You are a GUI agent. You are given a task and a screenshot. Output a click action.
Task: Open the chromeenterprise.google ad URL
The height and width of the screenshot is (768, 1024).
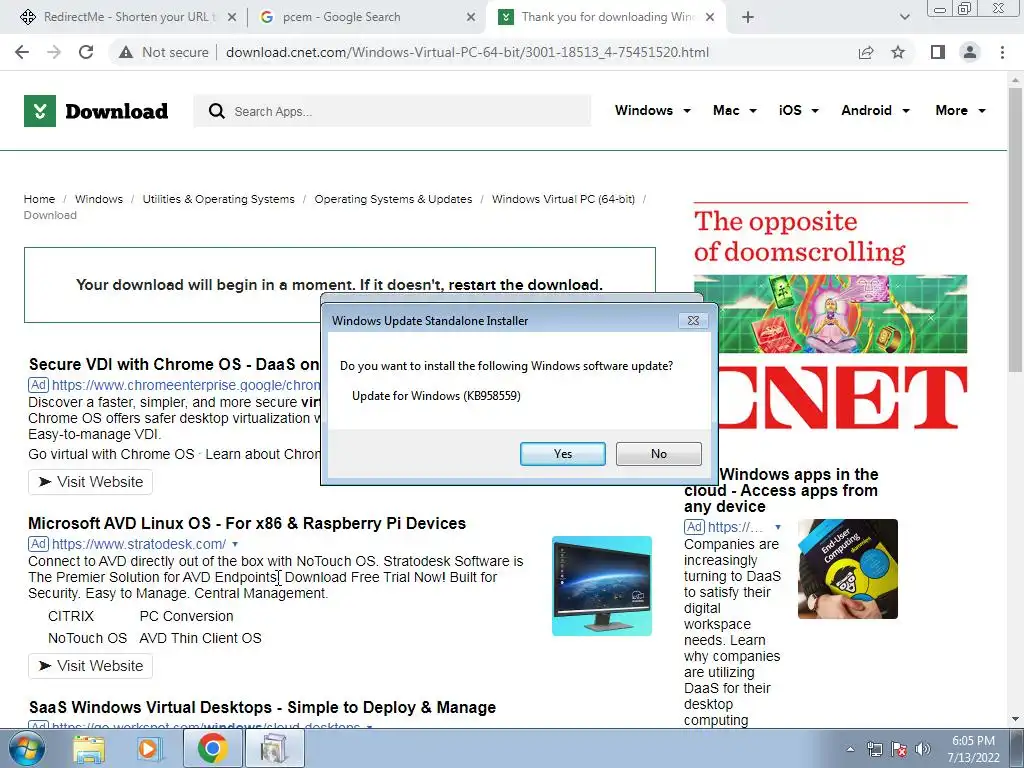click(x=186, y=385)
